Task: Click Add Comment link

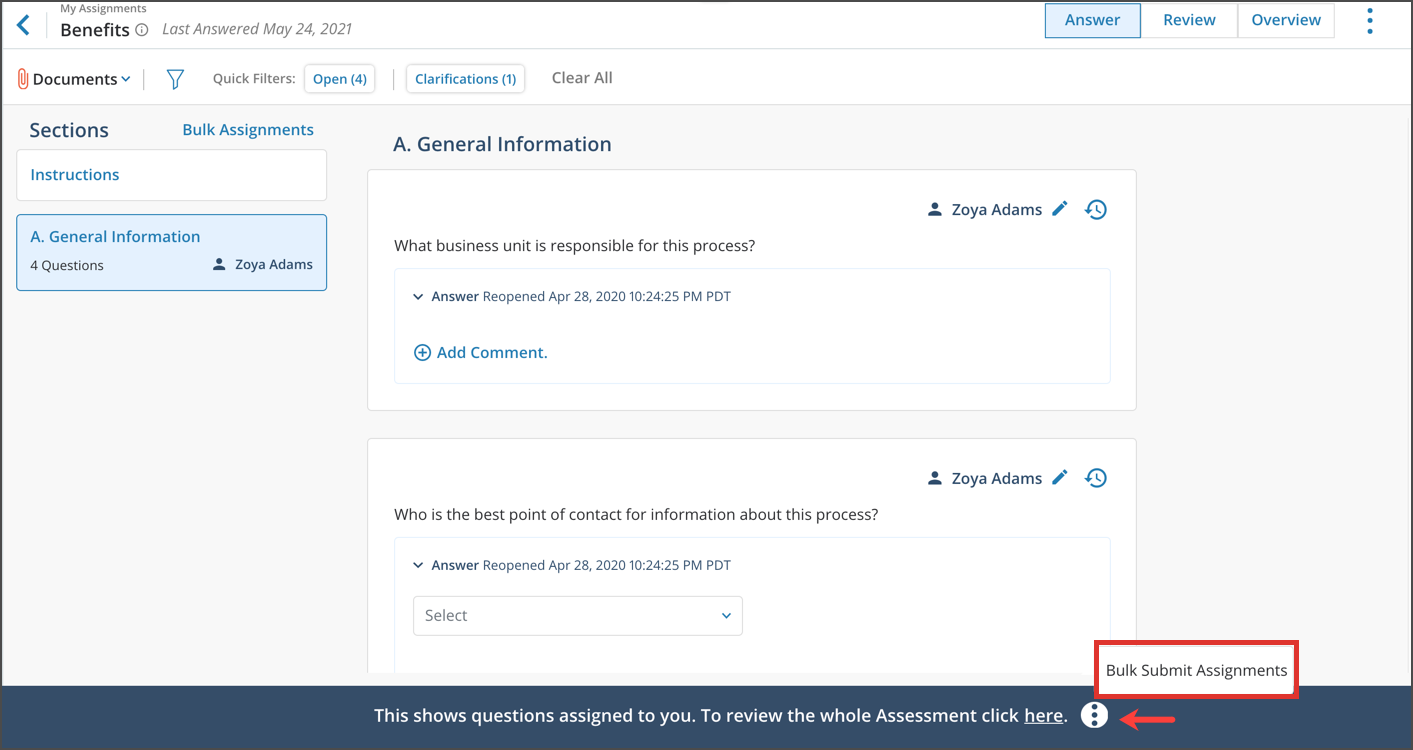Action: 492,353
